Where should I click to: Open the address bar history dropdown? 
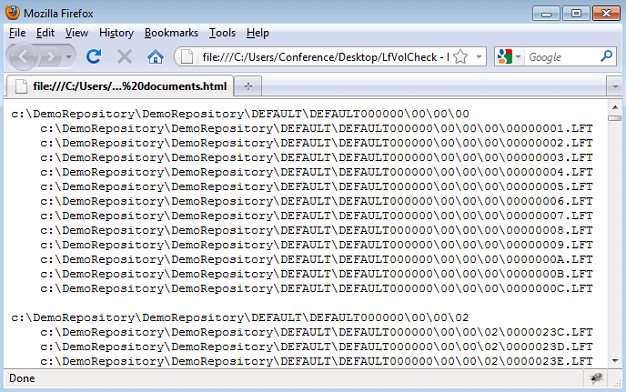coord(479,57)
